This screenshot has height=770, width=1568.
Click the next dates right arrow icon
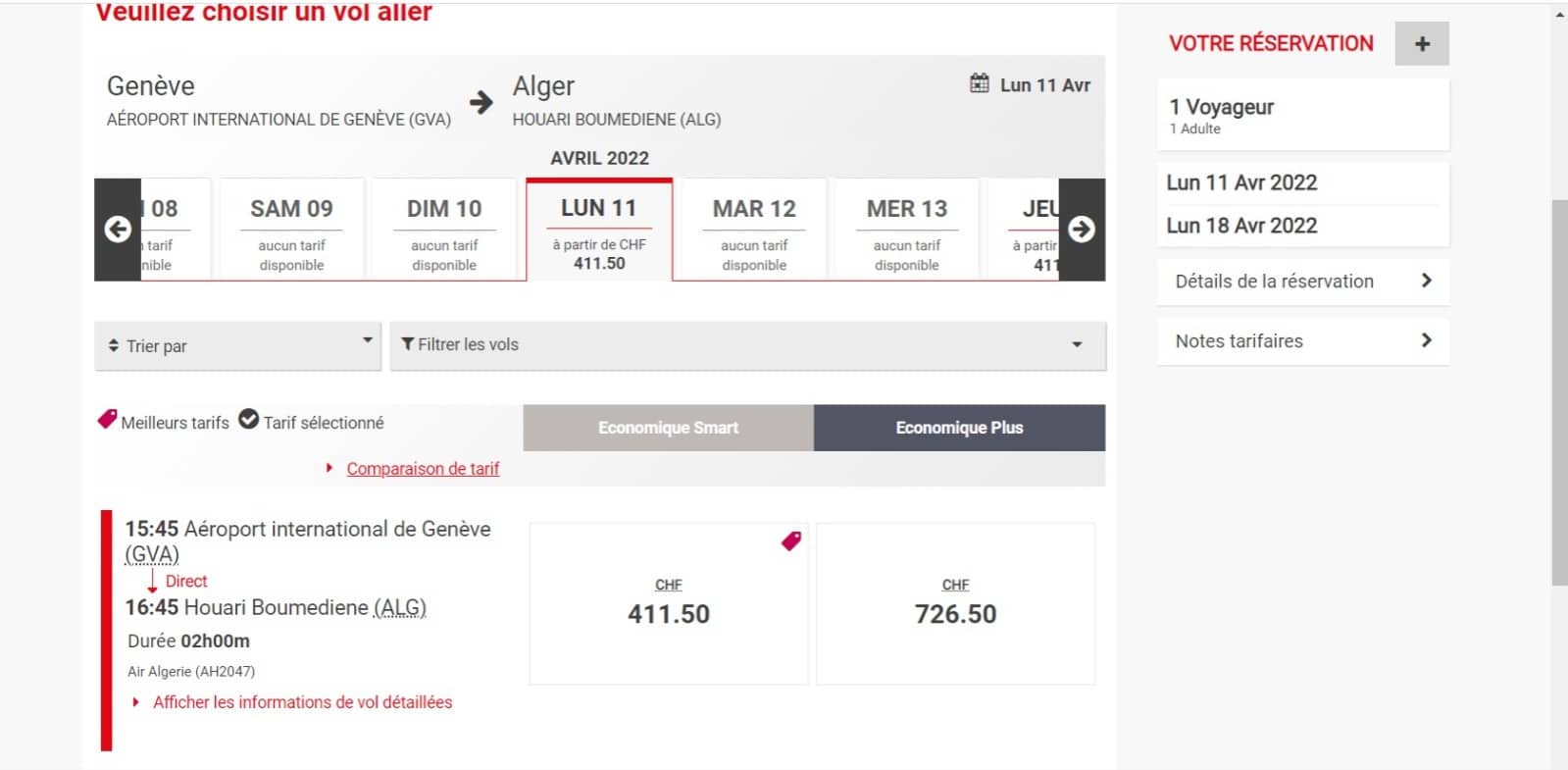click(x=1082, y=230)
